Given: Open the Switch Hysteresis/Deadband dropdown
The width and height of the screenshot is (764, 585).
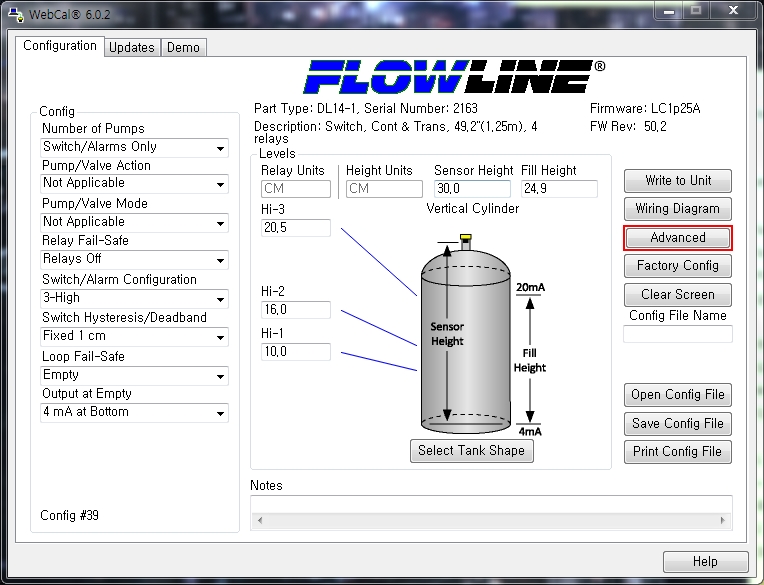Looking at the screenshot, I should click(135, 337).
